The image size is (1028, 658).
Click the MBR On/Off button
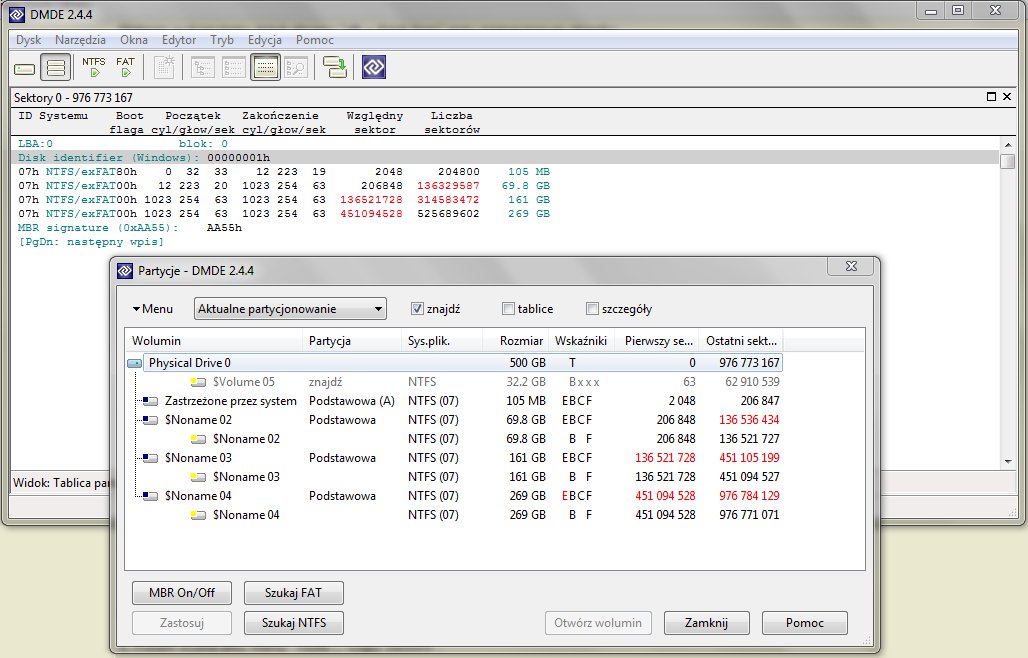click(181, 593)
